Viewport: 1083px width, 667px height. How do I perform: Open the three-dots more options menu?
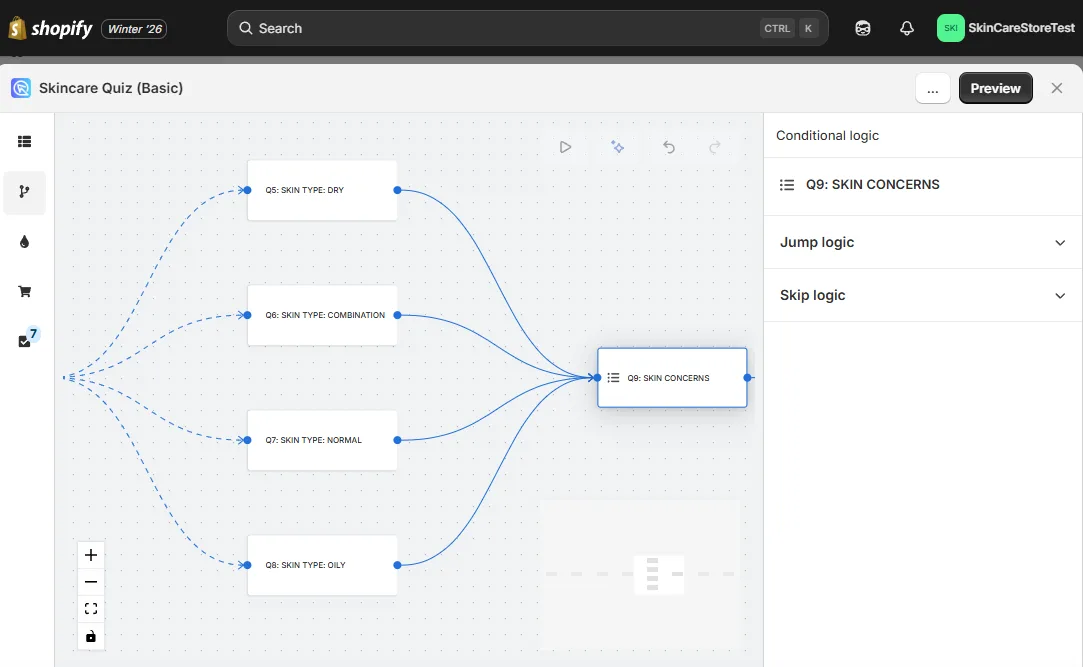click(x=932, y=88)
